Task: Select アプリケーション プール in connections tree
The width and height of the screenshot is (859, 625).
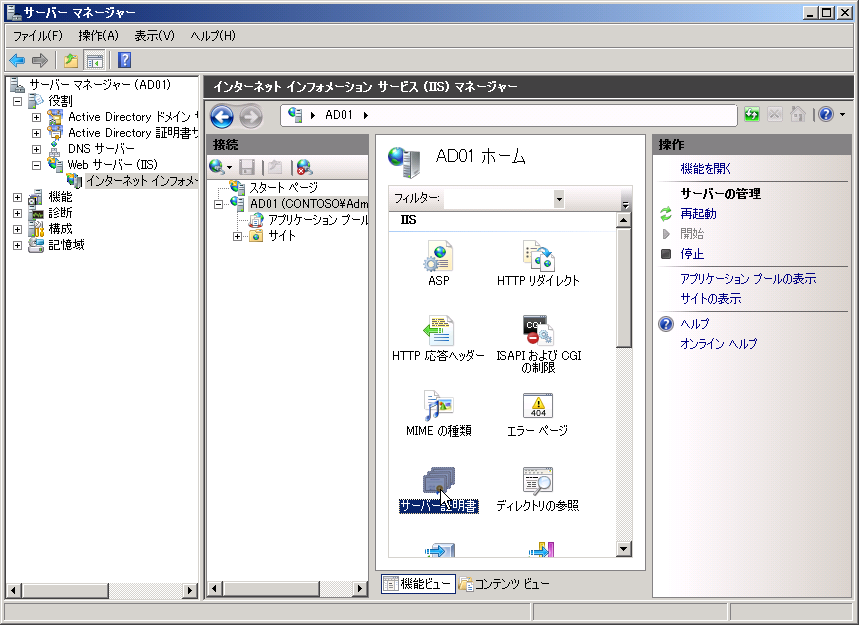Action: click(x=318, y=220)
